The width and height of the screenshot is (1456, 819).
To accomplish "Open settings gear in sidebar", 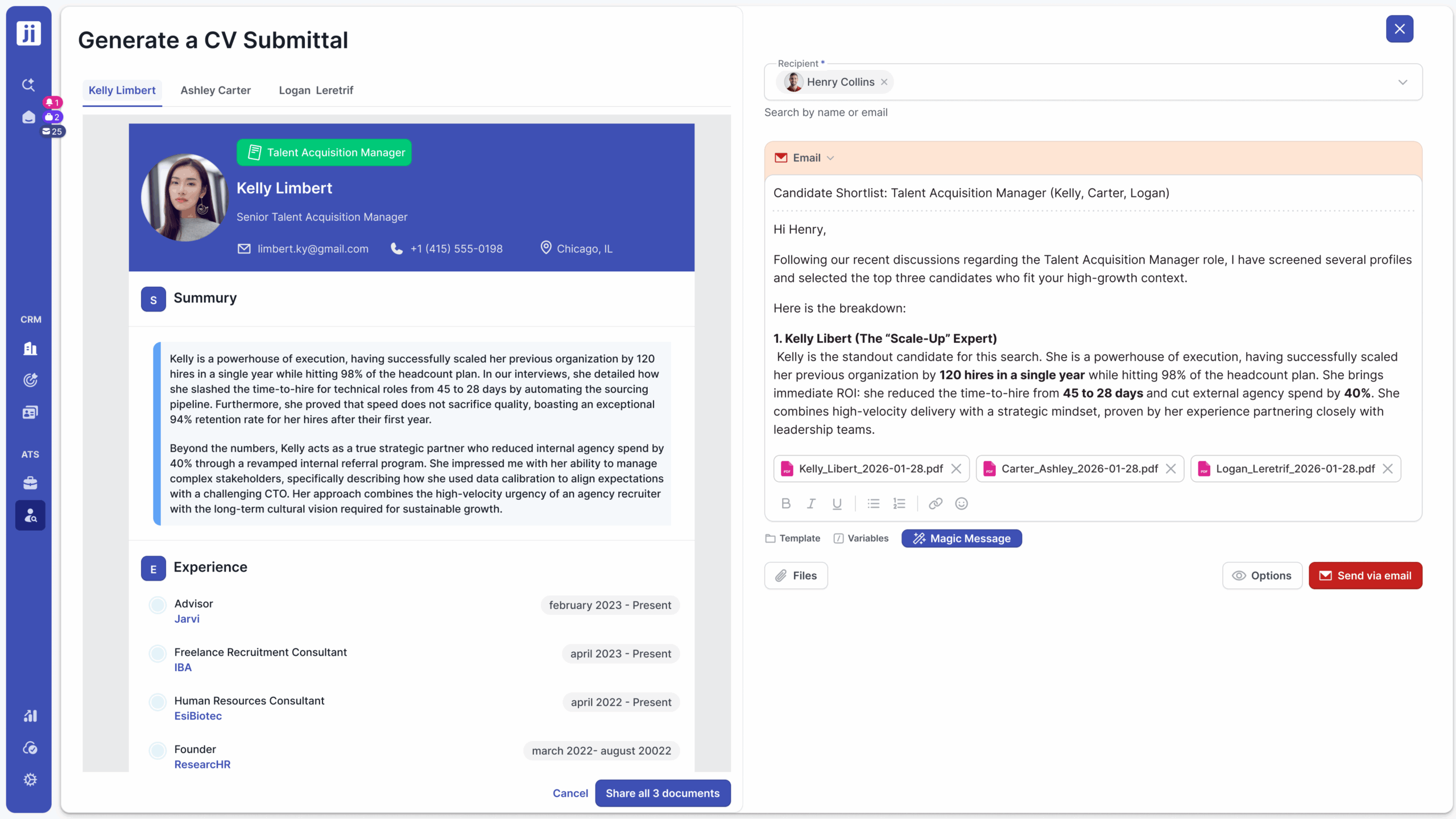I will click(30, 780).
